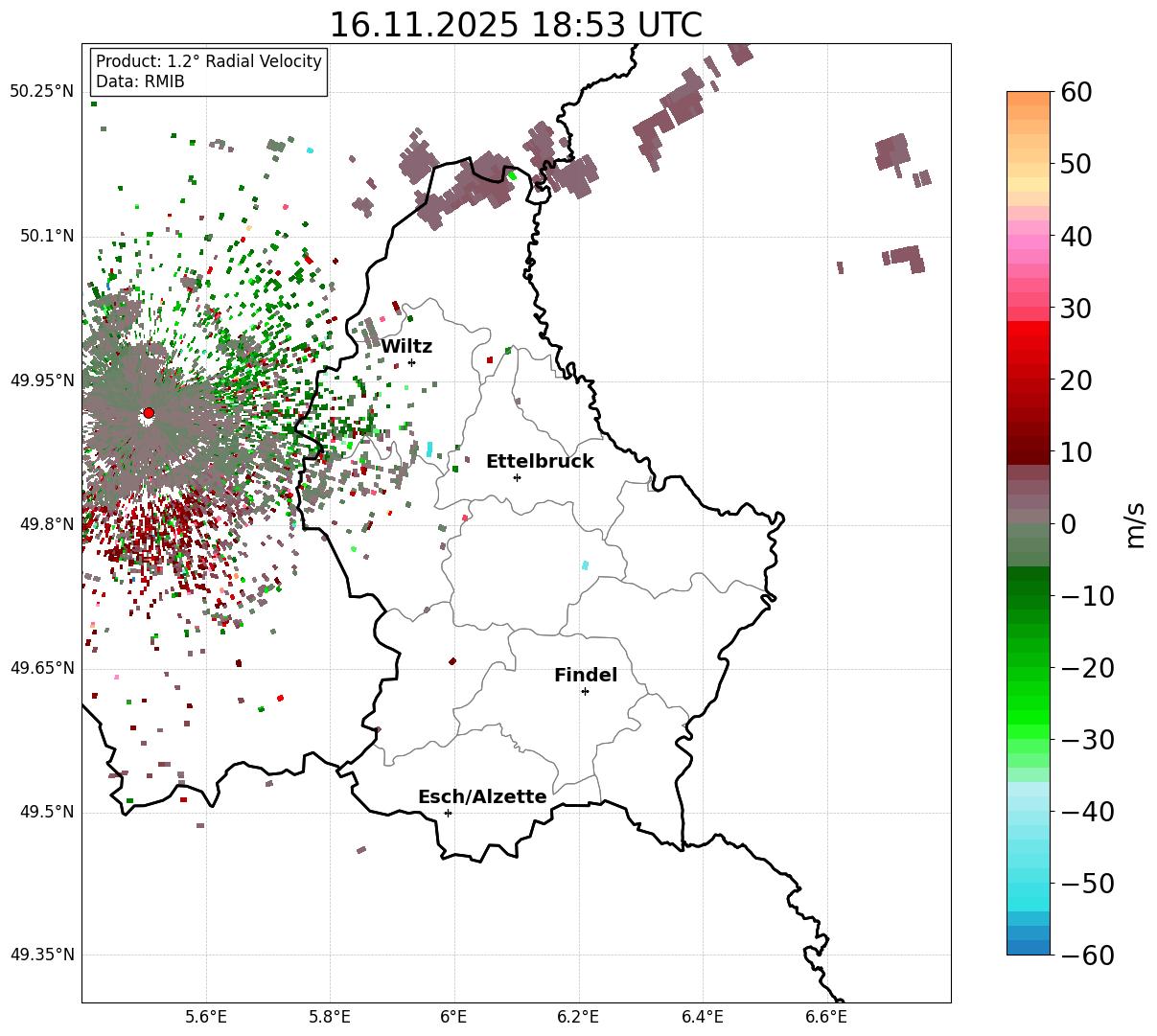This screenshot has height=1036, width=1157.
Task: Click the cyan velocity pixel southeast of Ettelbruck
Action: [585, 565]
